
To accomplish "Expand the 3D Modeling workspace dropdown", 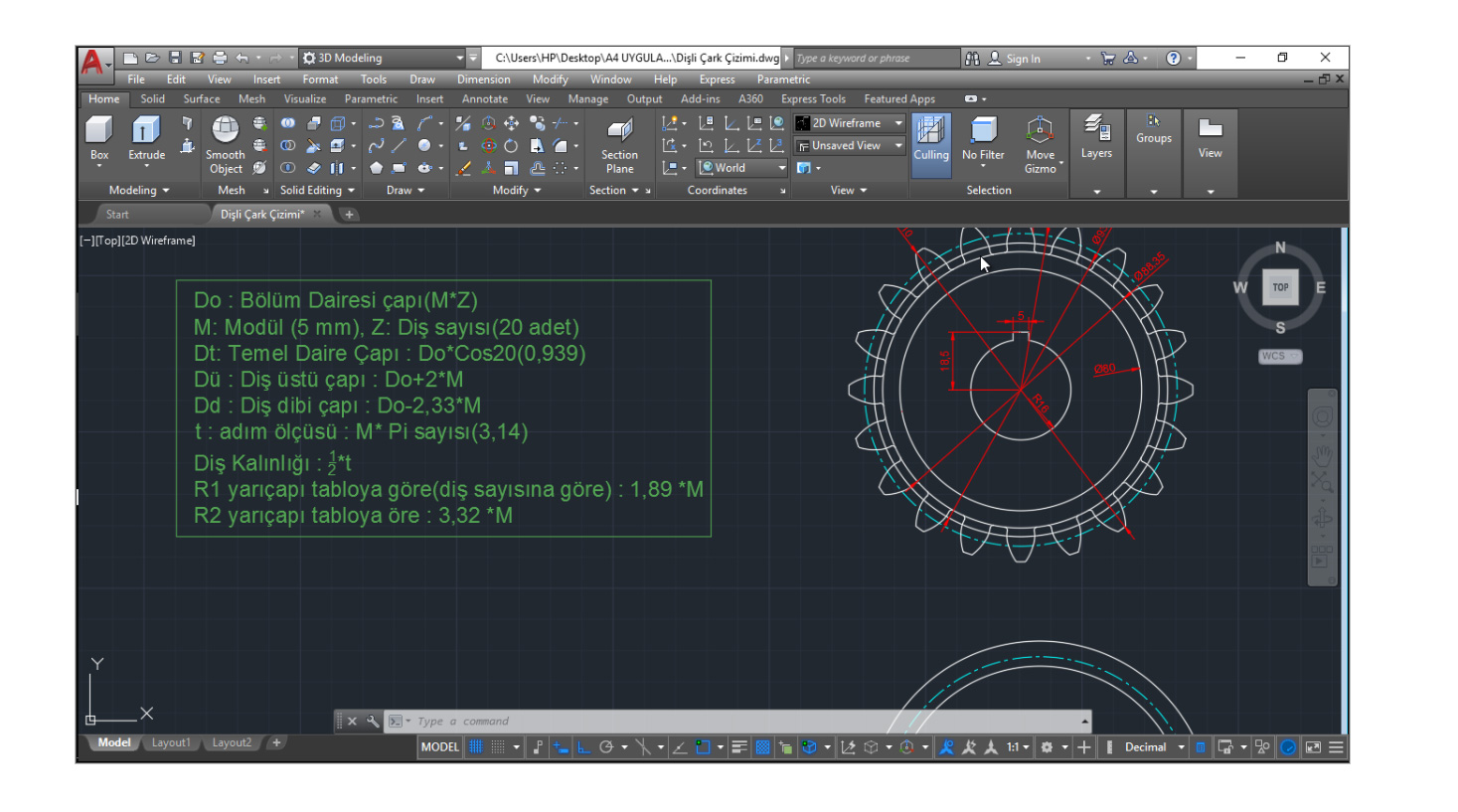I will (459, 59).
